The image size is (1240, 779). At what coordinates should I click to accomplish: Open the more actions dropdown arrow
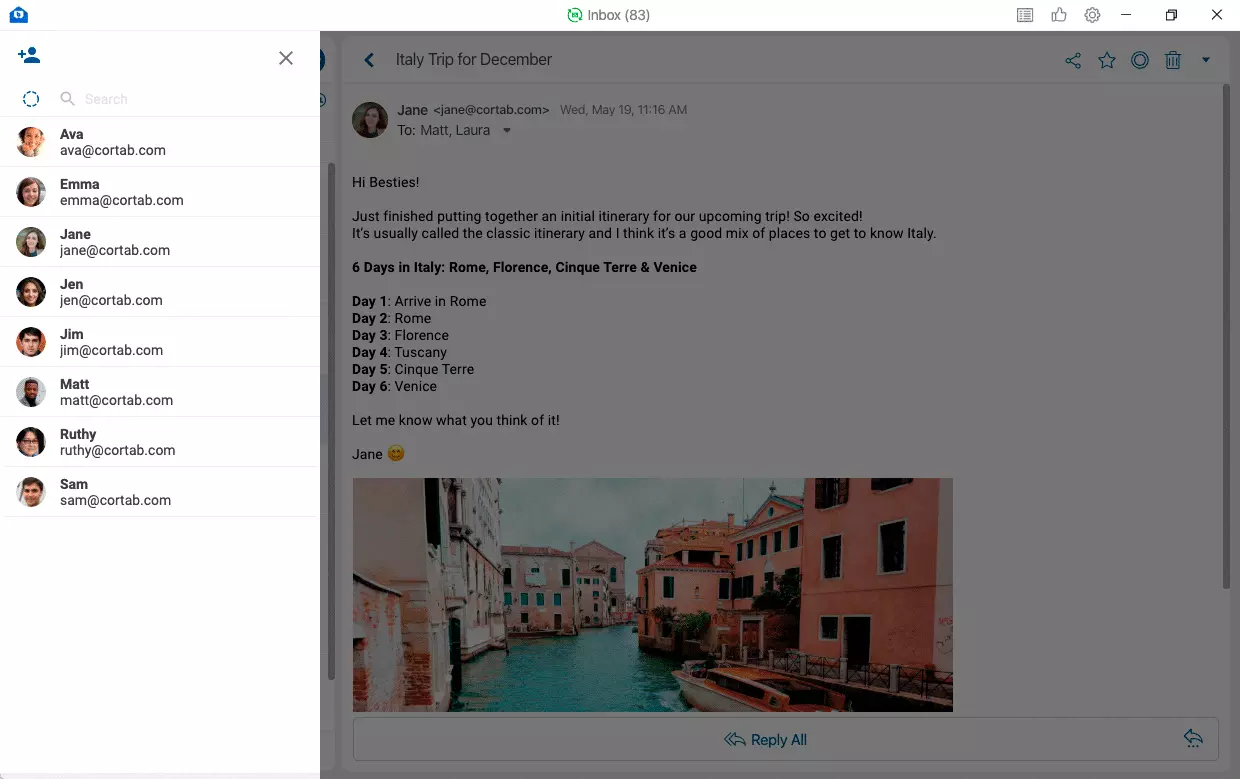click(x=1206, y=60)
